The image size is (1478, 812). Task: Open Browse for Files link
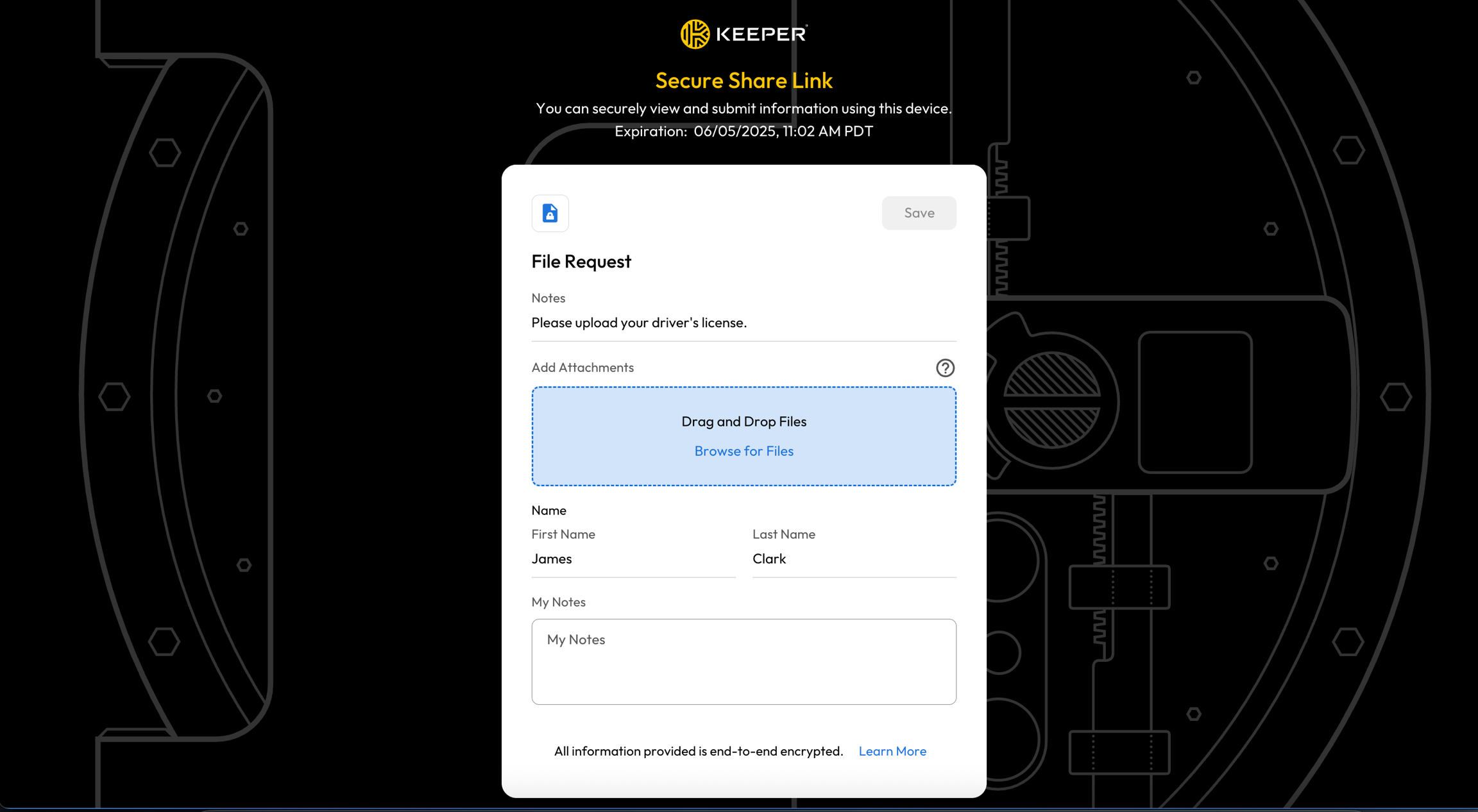click(x=743, y=451)
